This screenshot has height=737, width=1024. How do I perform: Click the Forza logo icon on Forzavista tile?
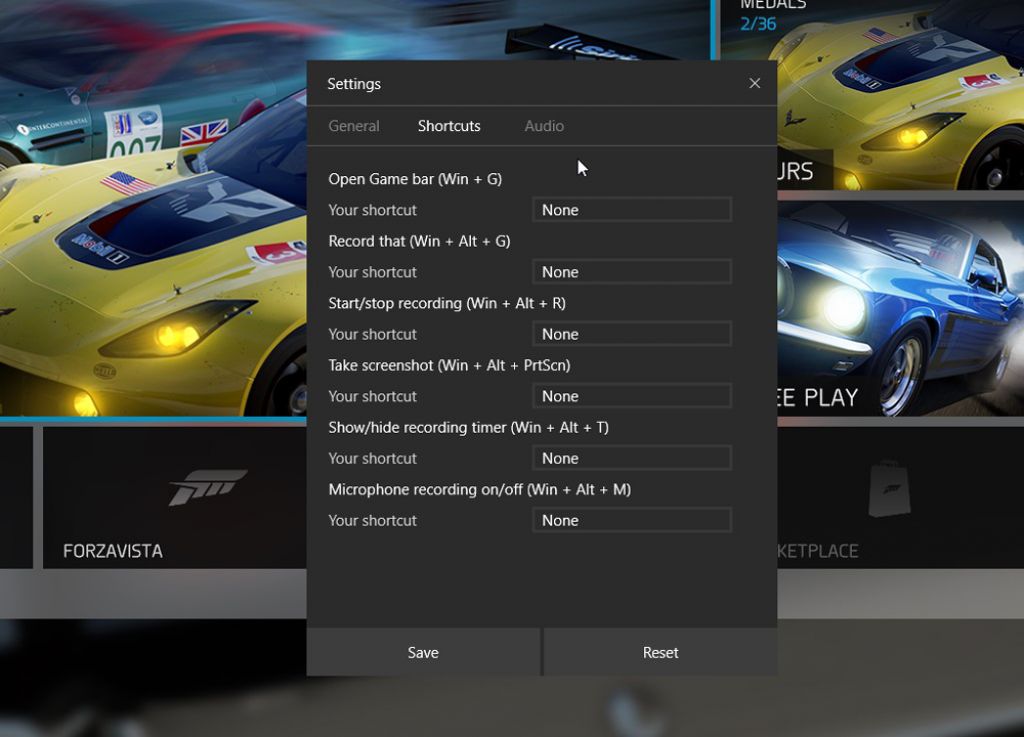click(208, 487)
